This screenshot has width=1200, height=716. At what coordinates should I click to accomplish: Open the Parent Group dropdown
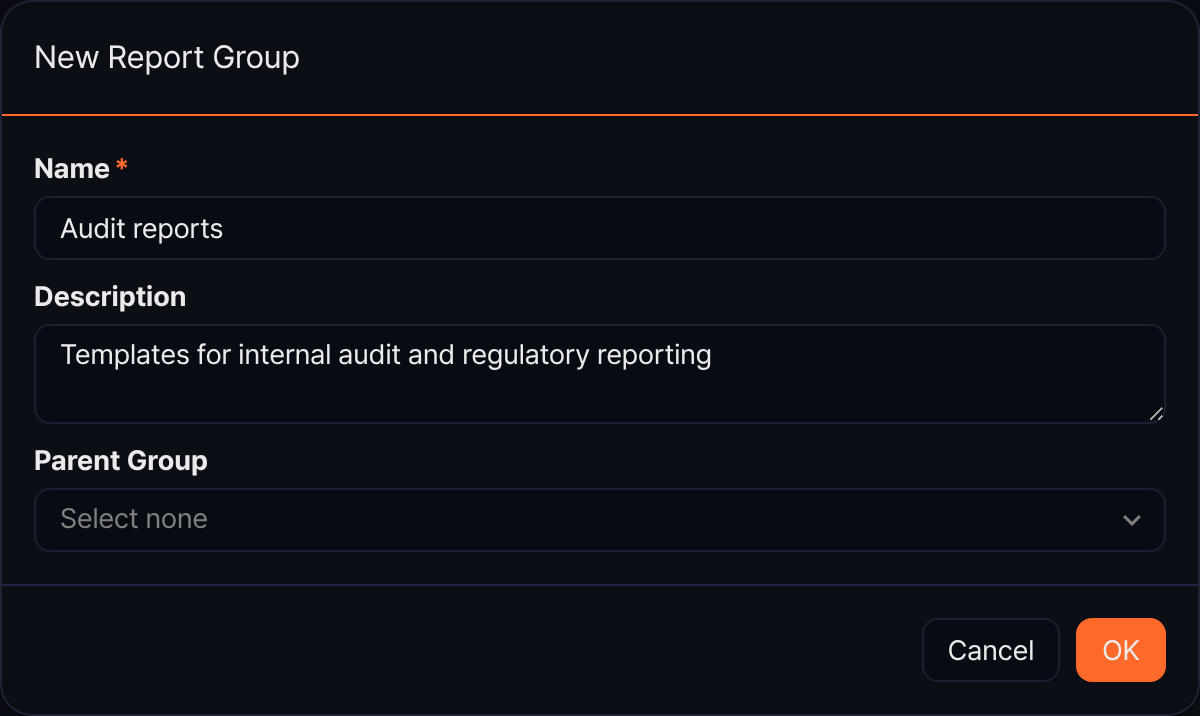coord(600,520)
